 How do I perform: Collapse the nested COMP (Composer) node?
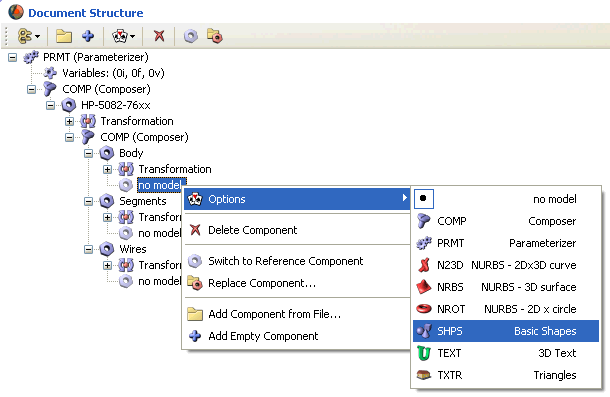point(69,137)
